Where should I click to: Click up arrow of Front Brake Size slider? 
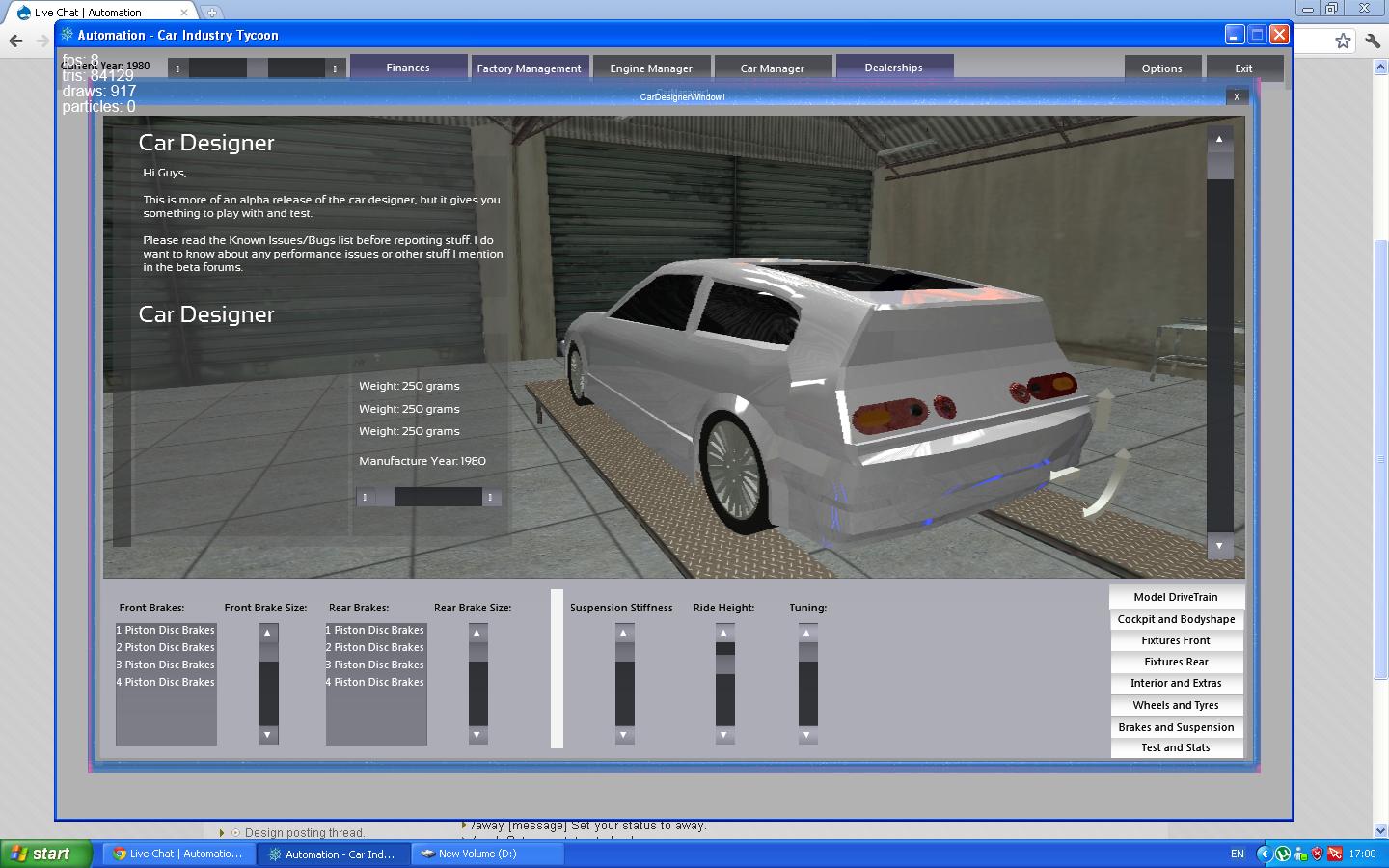(x=268, y=633)
